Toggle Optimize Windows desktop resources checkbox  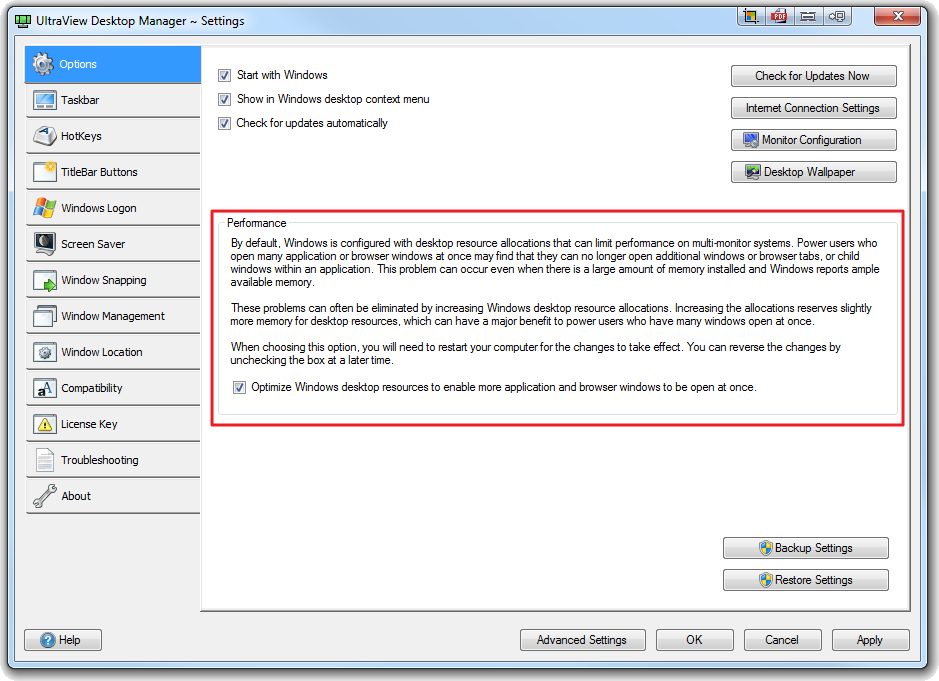click(240, 388)
